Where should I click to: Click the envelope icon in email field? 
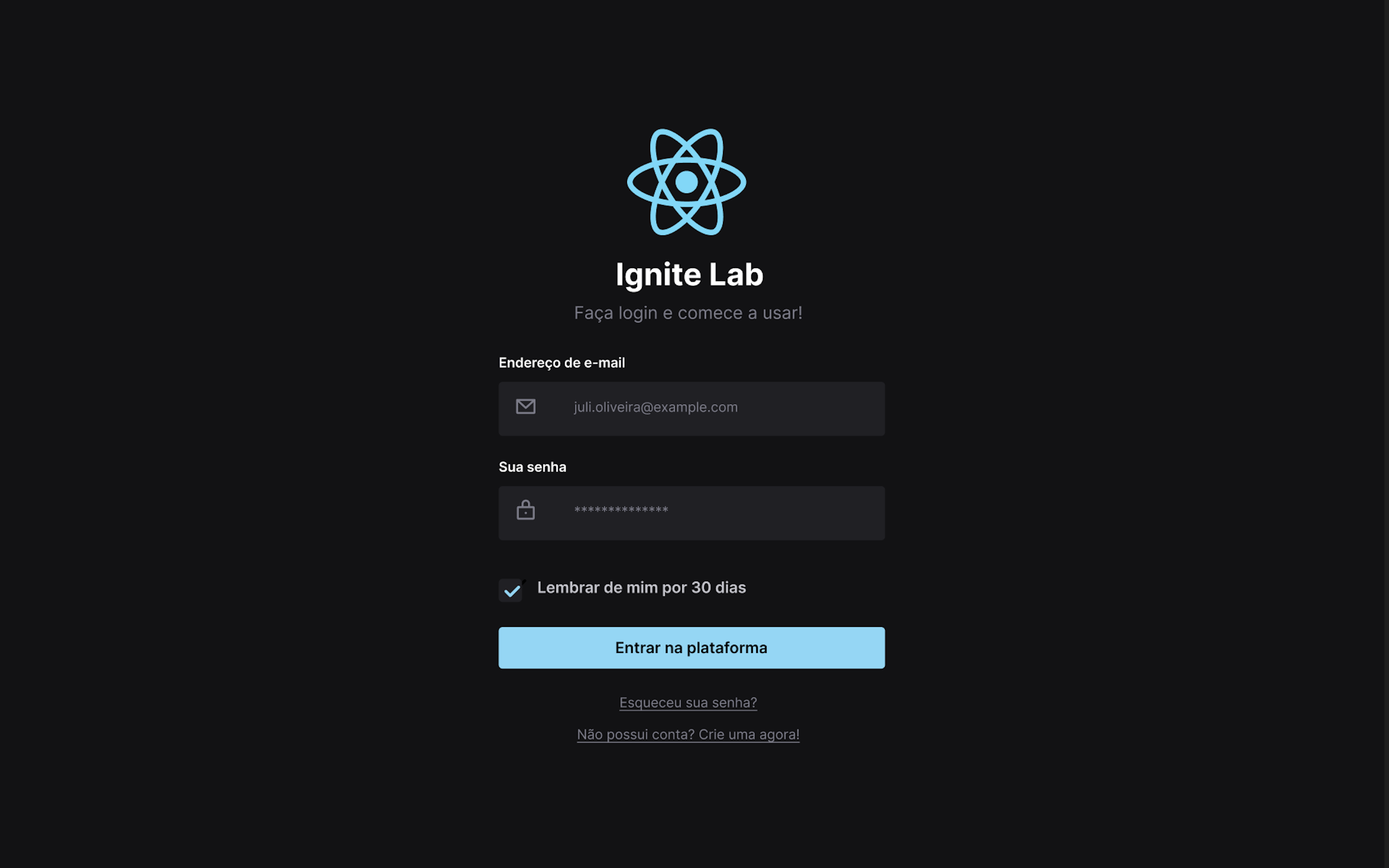[525, 407]
